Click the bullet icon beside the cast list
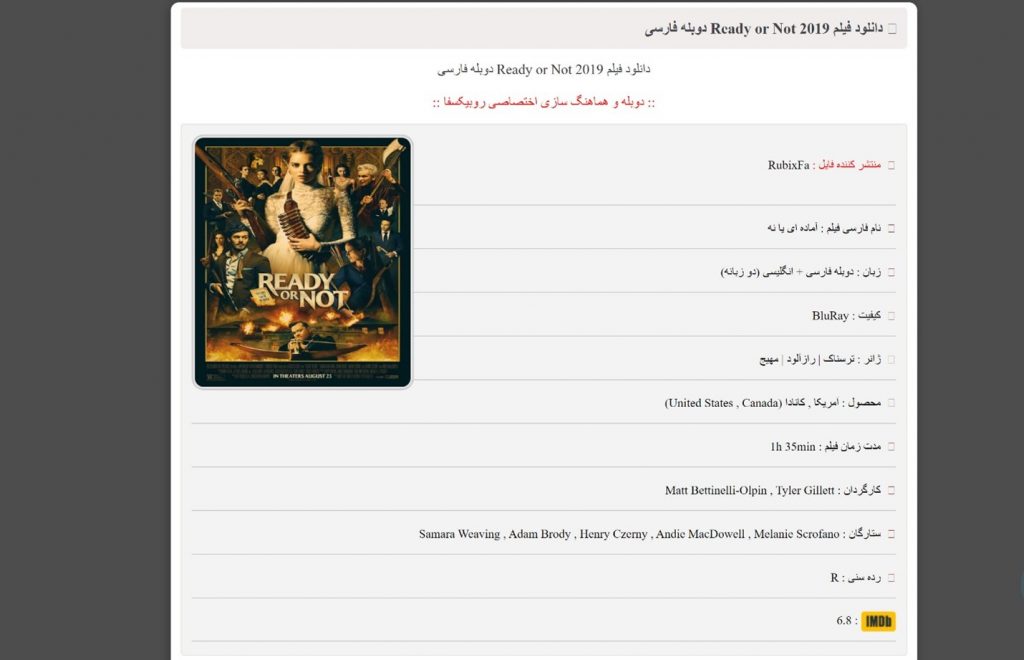Screen dimensions: 1024x660 point(891,534)
